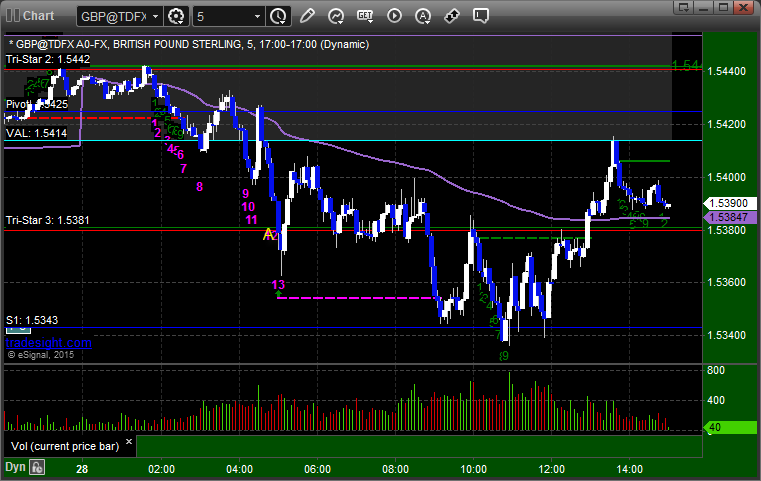Click the S1: 1.5343 label
The height and width of the screenshot is (481, 761).
point(32,320)
